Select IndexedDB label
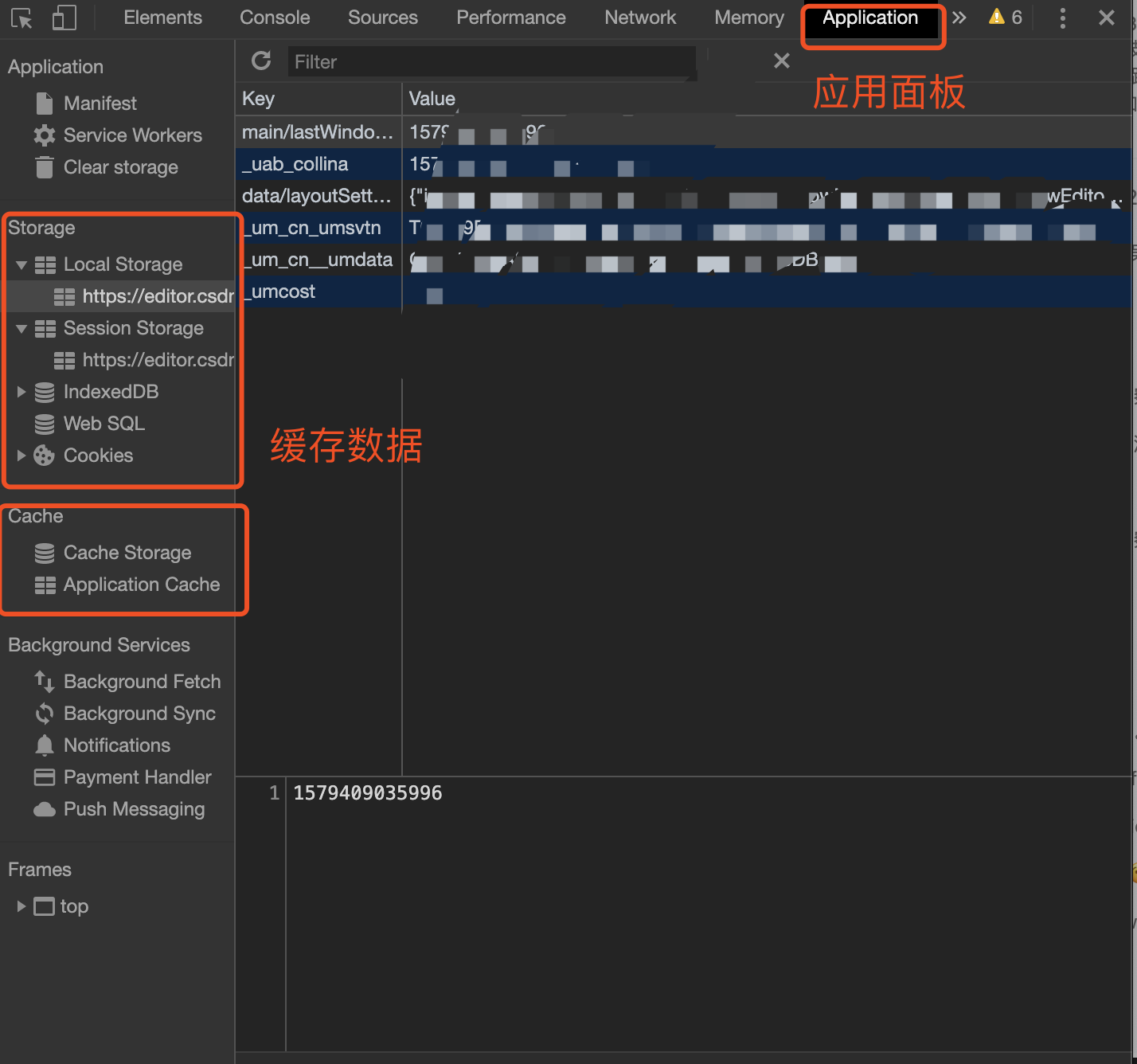Screen dimensions: 1137x1064 (x=111, y=392)
